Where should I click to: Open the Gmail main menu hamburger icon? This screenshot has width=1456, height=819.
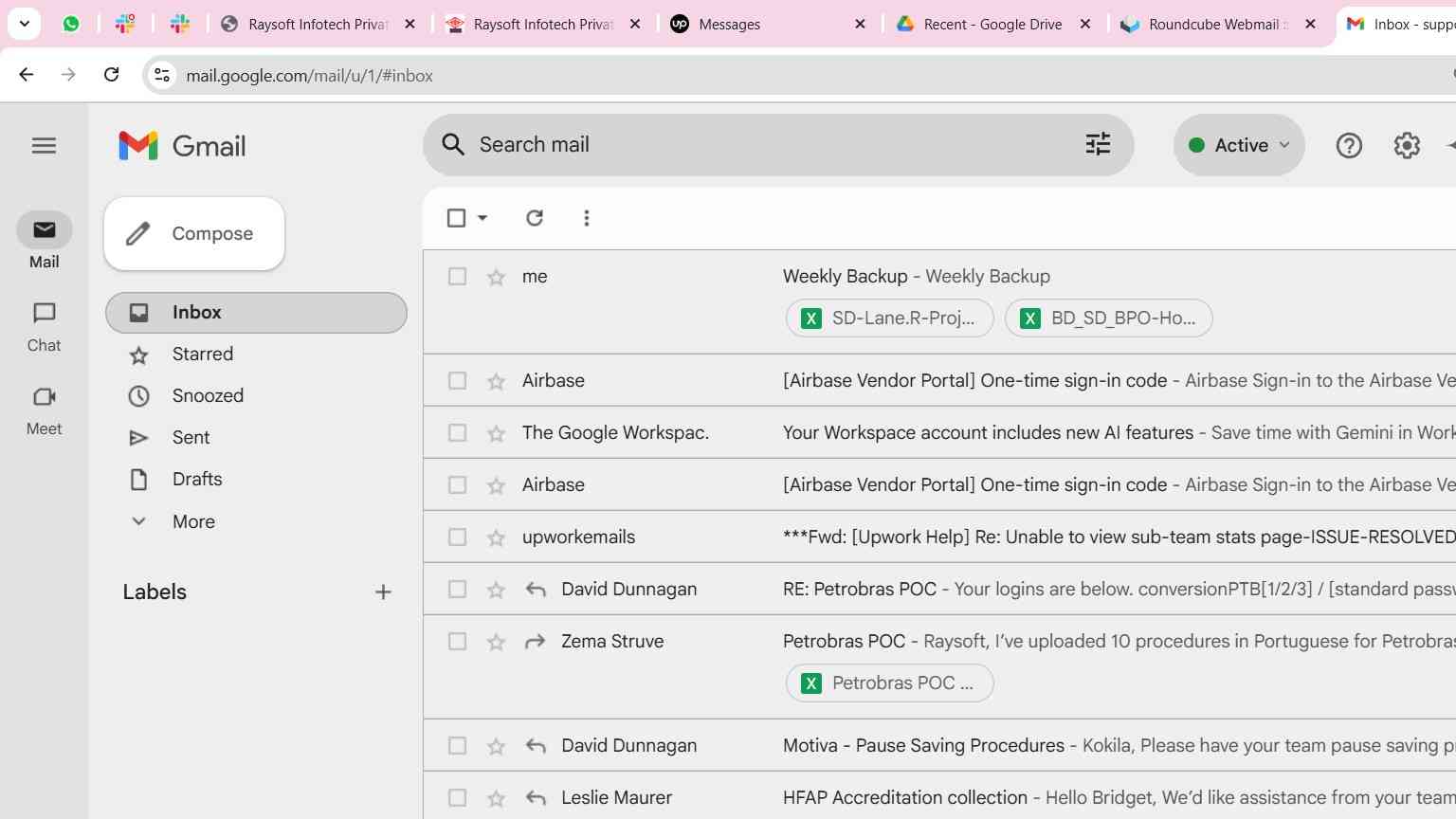pos(44,145)
